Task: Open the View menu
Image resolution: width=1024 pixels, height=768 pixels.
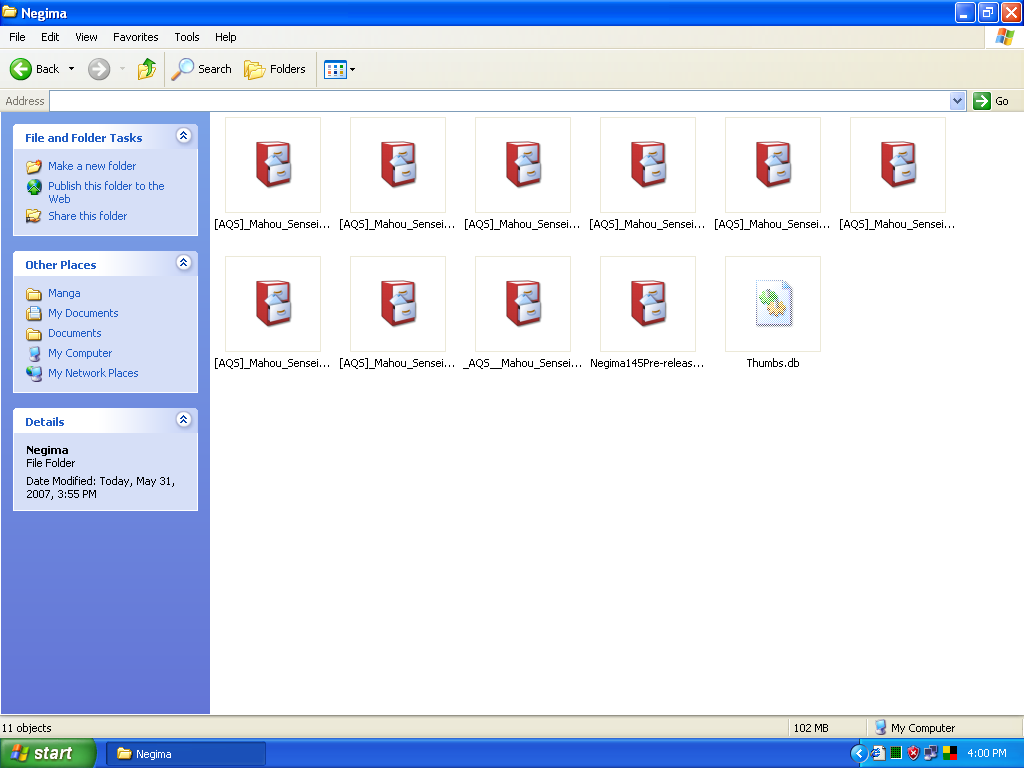Action: (x=86, y=37)
